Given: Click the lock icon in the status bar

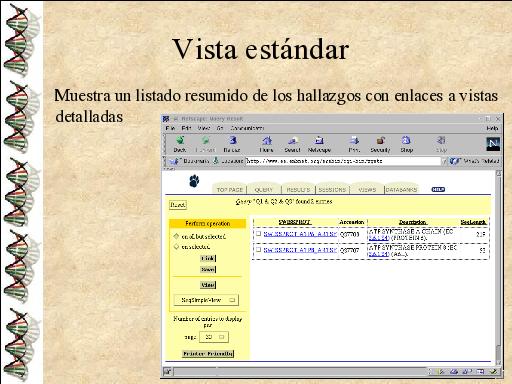Looking at the screenshot, I should pos(168,371).
